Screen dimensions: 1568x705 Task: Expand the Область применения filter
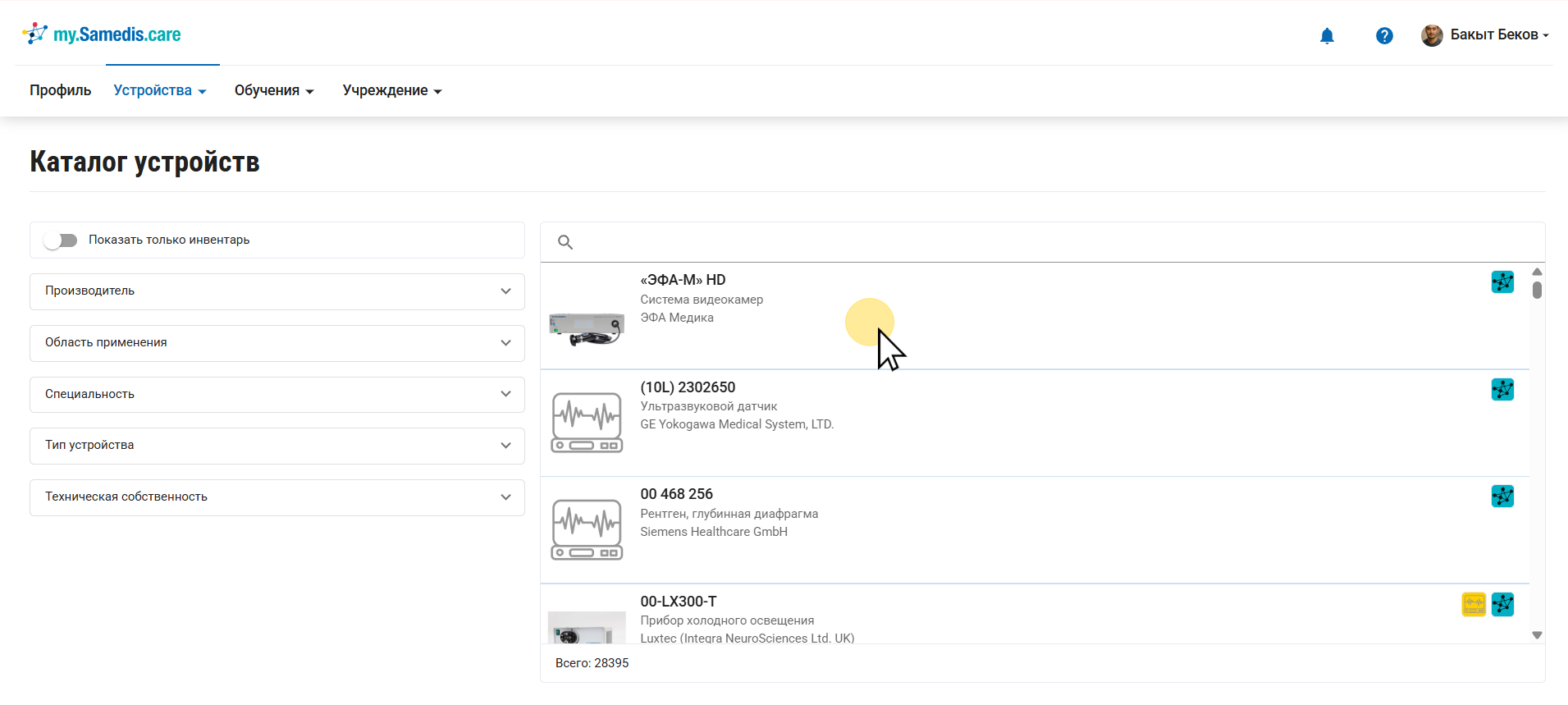277,343
